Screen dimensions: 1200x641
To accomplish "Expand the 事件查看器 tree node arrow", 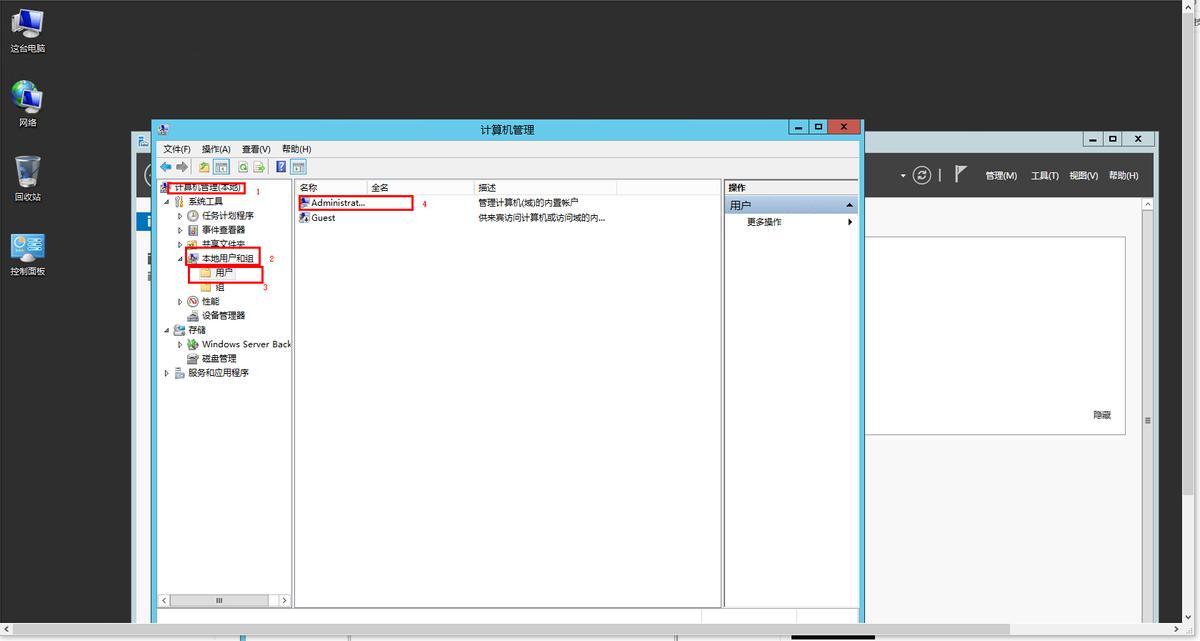I will tap(180, 230).
